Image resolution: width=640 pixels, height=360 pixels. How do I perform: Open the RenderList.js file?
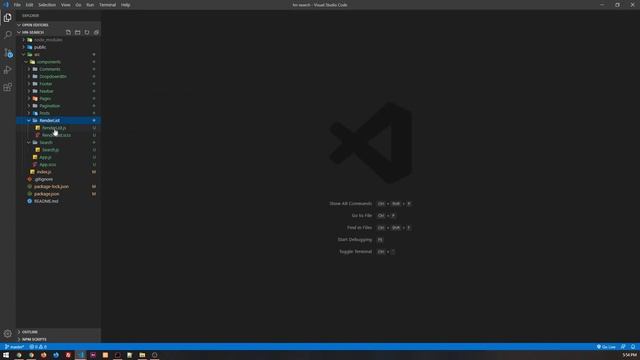(x=58, y=128)
